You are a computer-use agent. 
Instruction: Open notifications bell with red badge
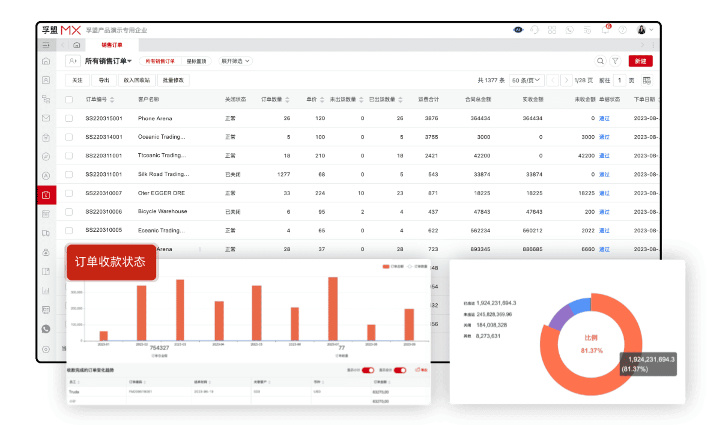point(604,30)
